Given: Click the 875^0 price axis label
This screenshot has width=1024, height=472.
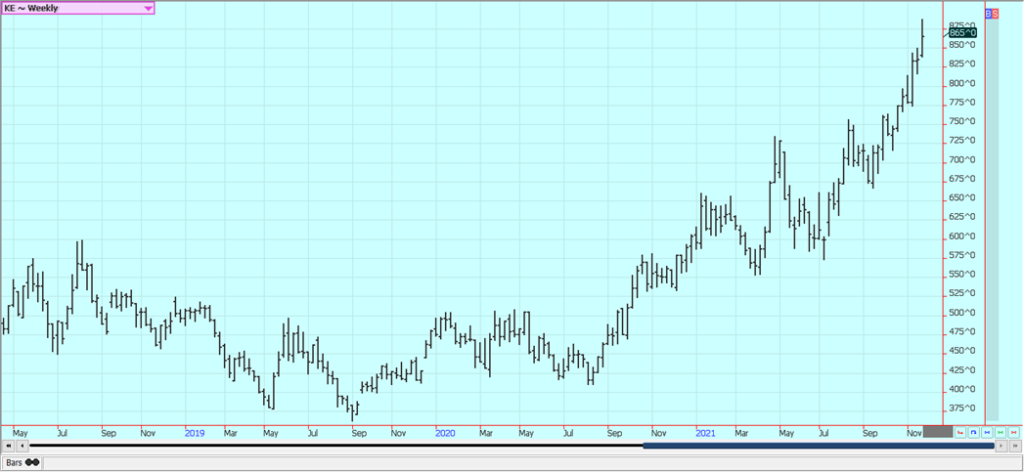Looking at the screenshot, I should [x=963, y=25].
